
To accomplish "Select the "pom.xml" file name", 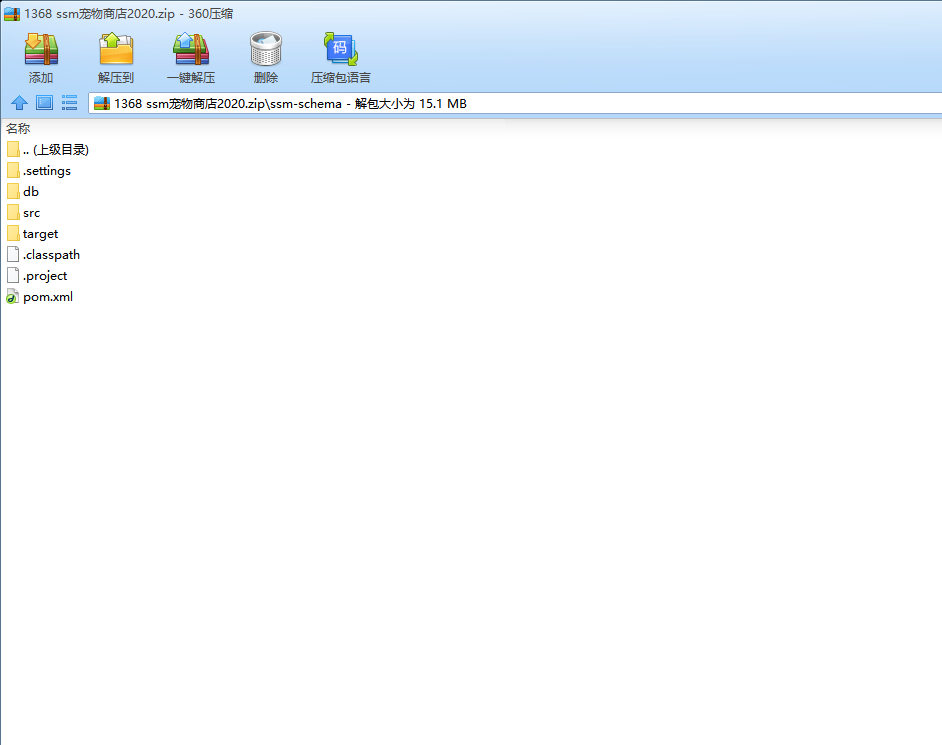I will pyautogui.click(x=47, y=297).
